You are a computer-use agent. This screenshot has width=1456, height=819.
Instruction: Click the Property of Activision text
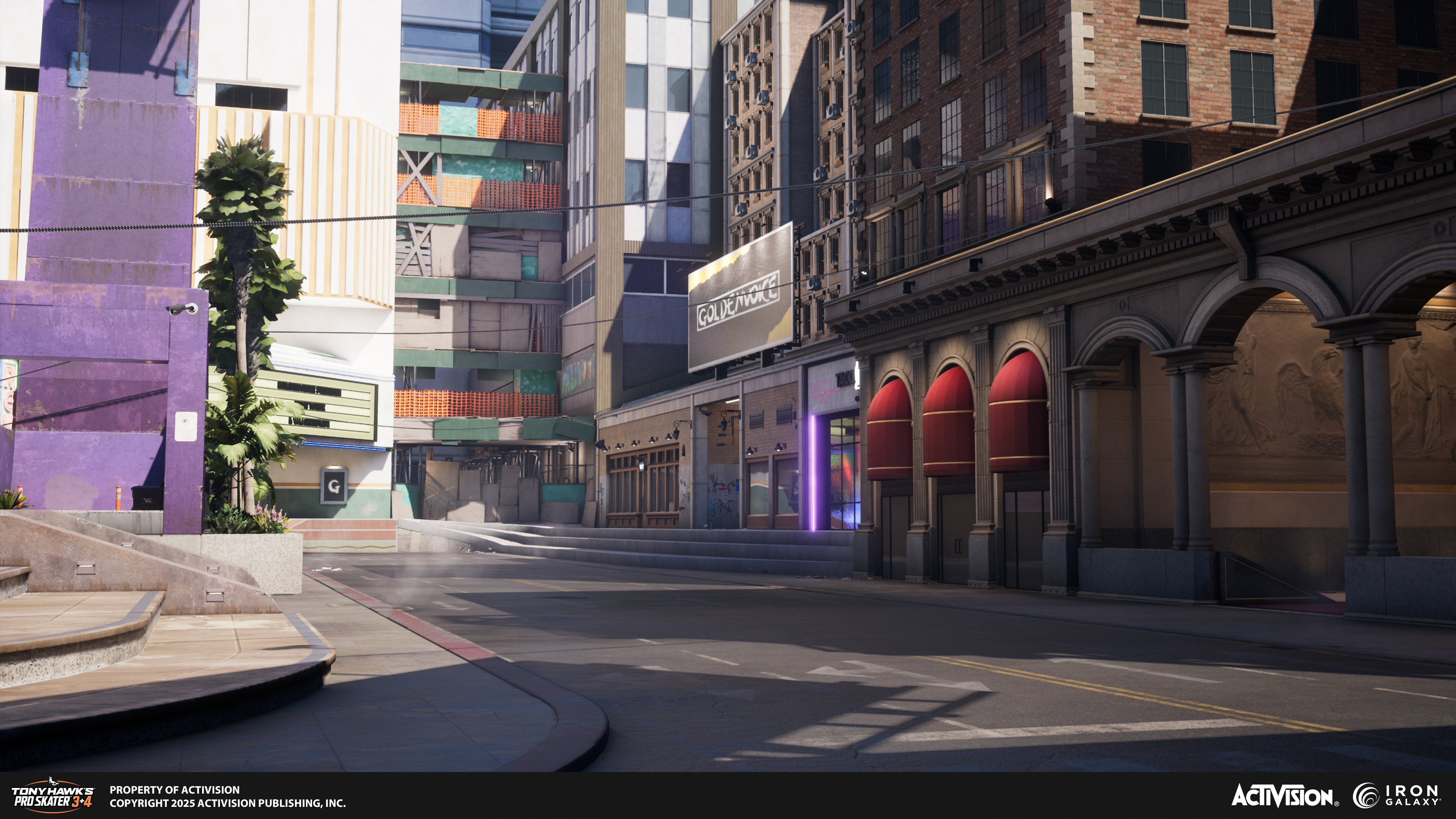[174, 789]
